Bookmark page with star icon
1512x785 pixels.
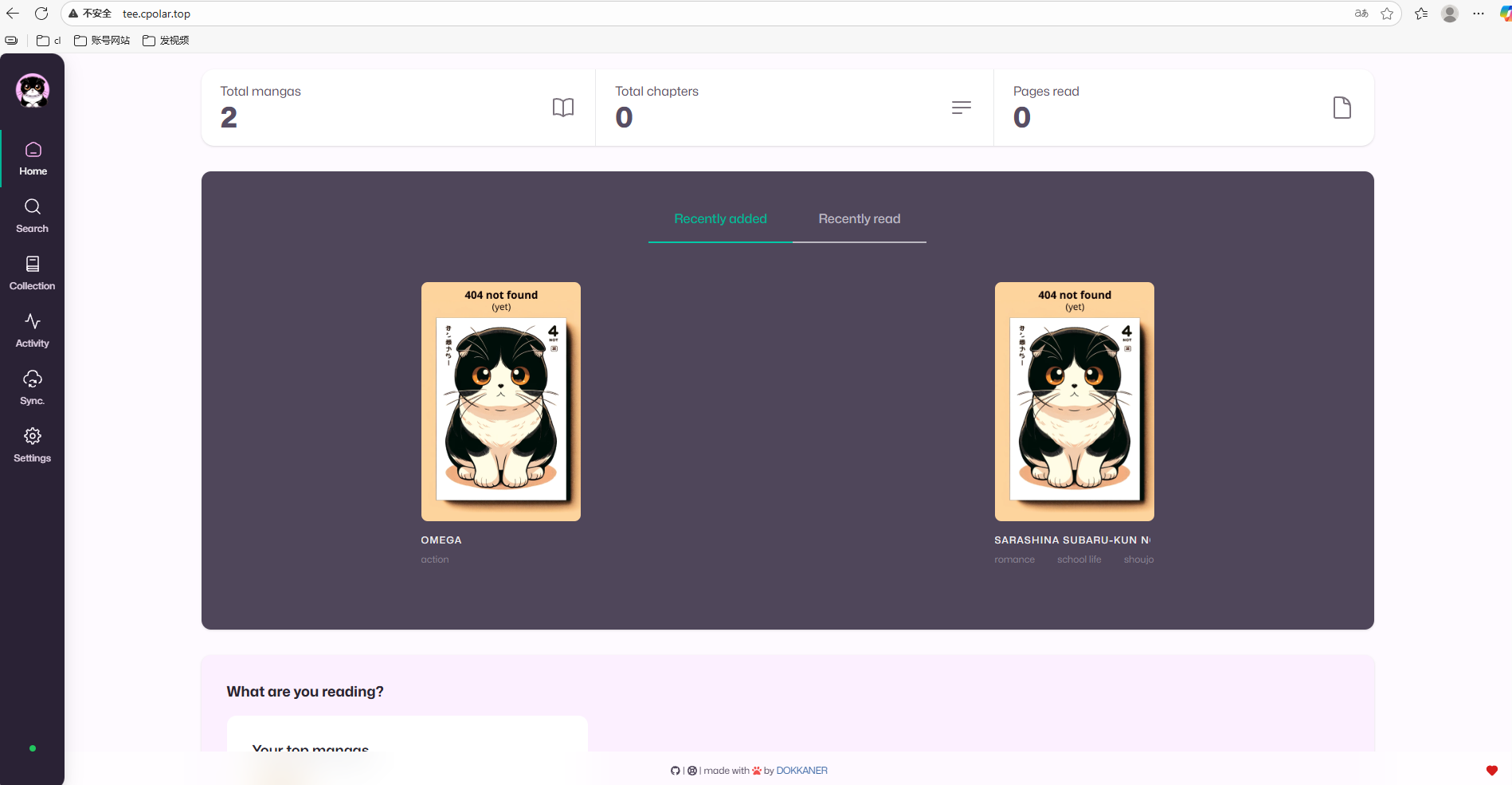pos(1387,14)
